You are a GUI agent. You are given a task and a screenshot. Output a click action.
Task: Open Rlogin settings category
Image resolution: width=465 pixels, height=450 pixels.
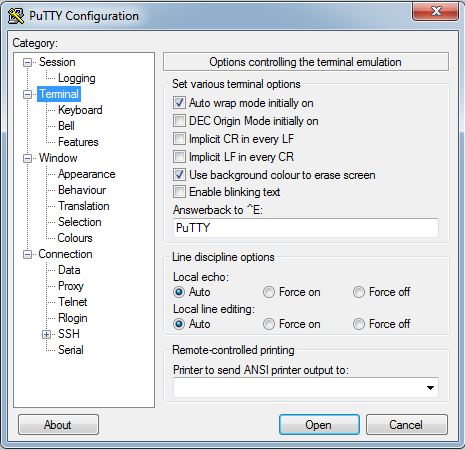pyautogui.click(x=73, y=318)
